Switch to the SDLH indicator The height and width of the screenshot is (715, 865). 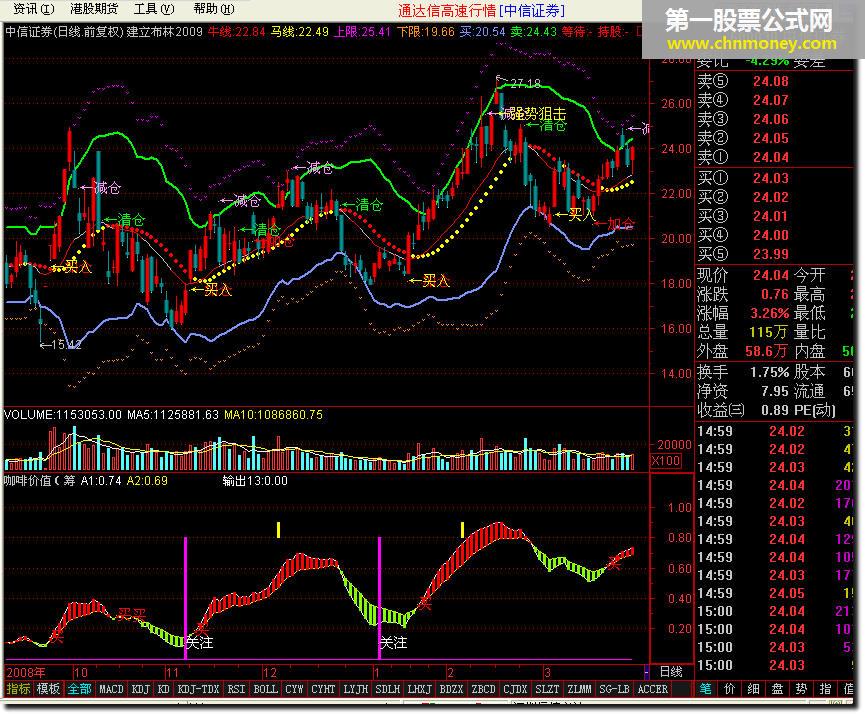[387, 689]
